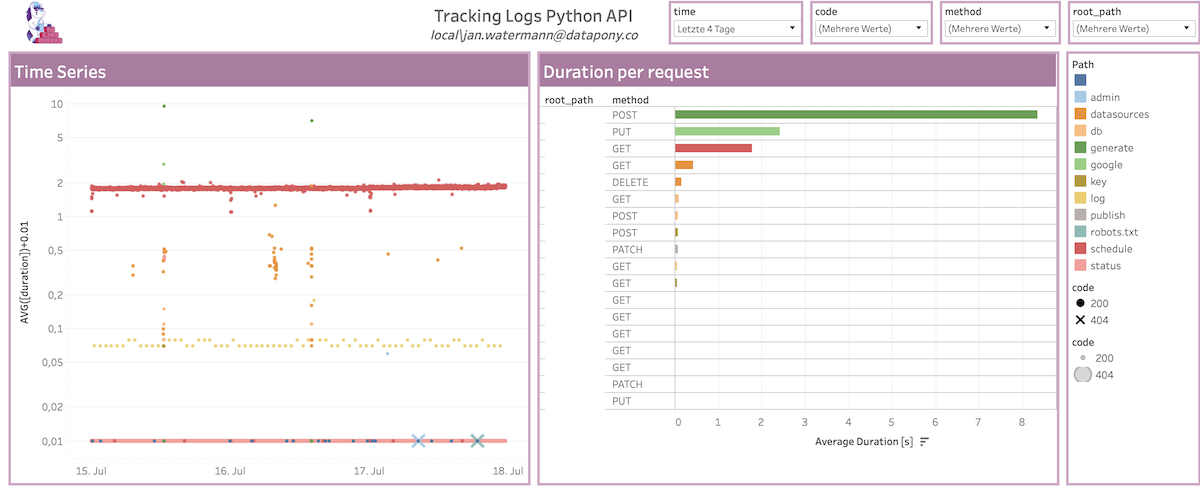The height and width of the screenshot is (488, 1200).
Task: Select the 404 cross shape legend item
Action: 1081,320
